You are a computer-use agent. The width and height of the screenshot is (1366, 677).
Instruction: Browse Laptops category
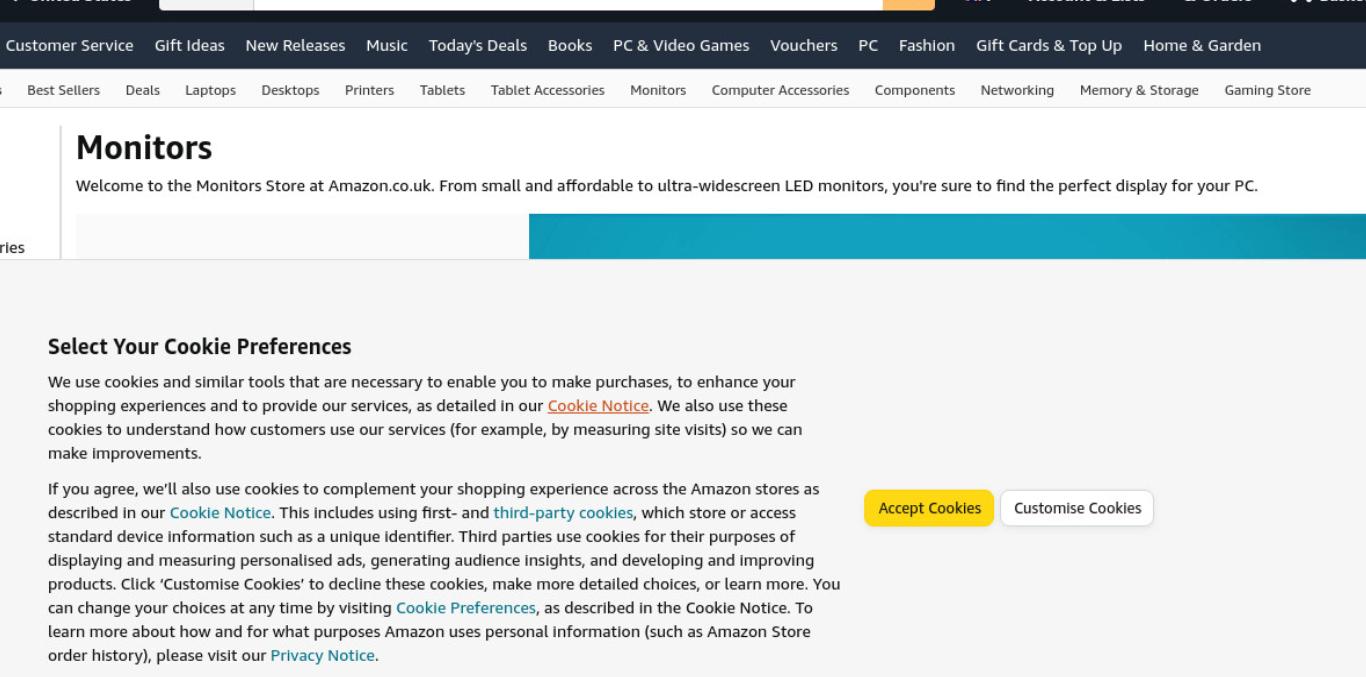click(210, 90)
